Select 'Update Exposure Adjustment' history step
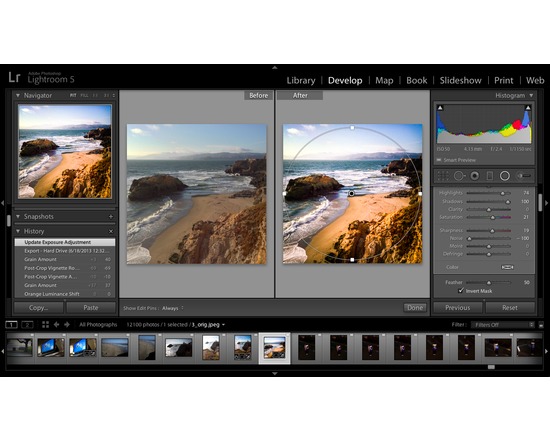This screenshot has height=440, width=550. [65, 242]
